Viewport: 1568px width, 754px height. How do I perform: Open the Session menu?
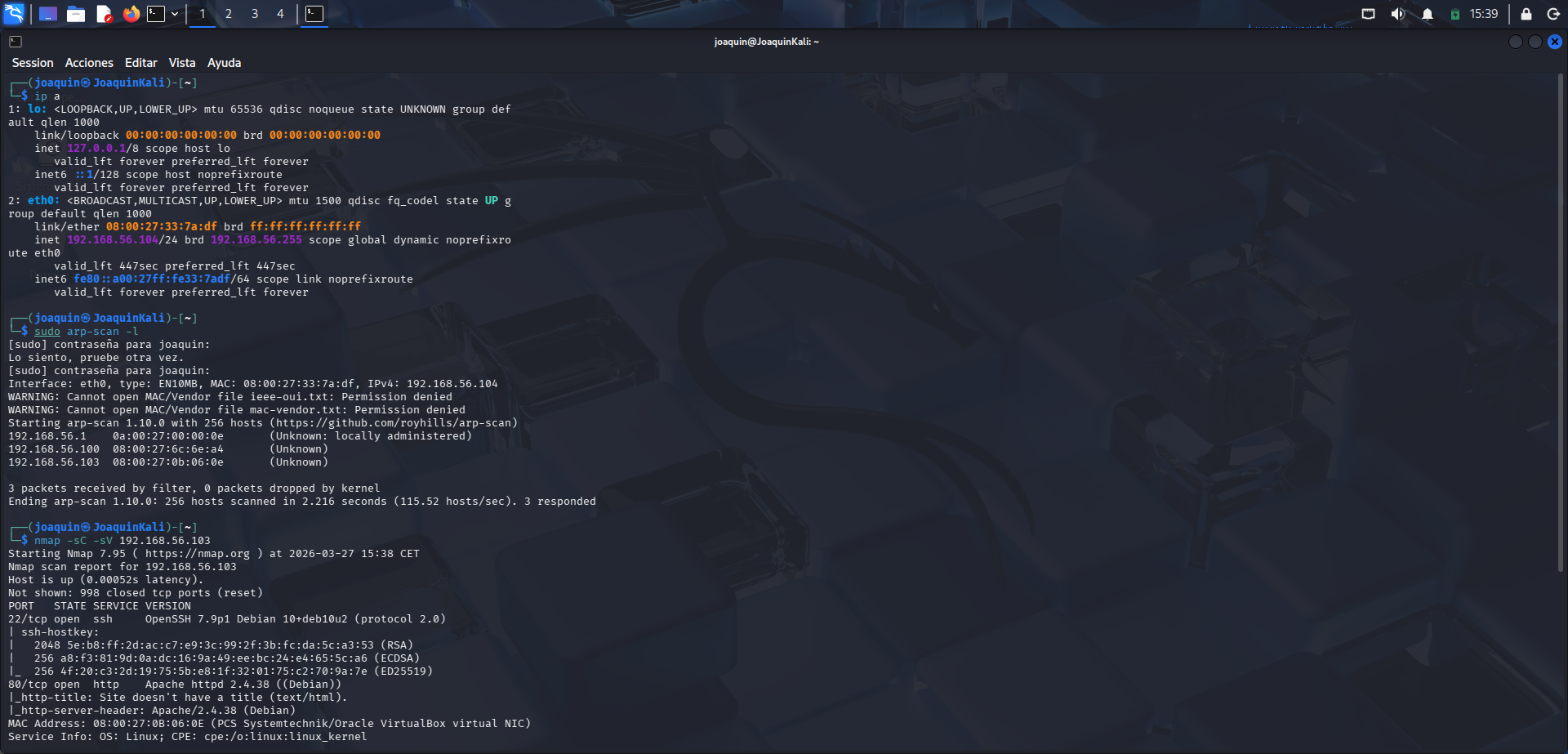tap(33, 63)
